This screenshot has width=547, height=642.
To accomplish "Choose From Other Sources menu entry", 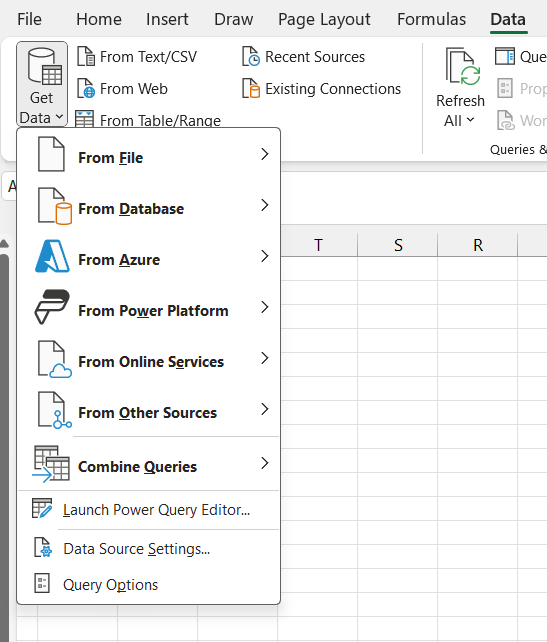I will click(149, 410).
